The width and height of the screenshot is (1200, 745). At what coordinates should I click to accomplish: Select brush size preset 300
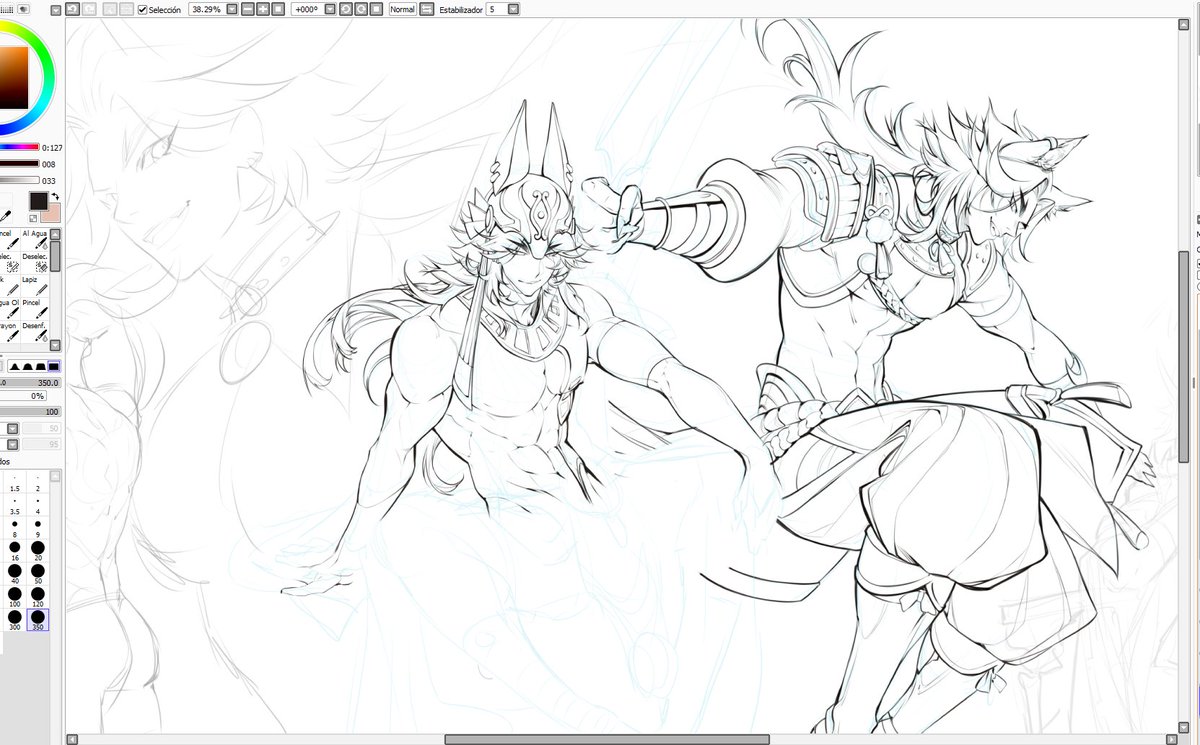(x=14, y=620)
